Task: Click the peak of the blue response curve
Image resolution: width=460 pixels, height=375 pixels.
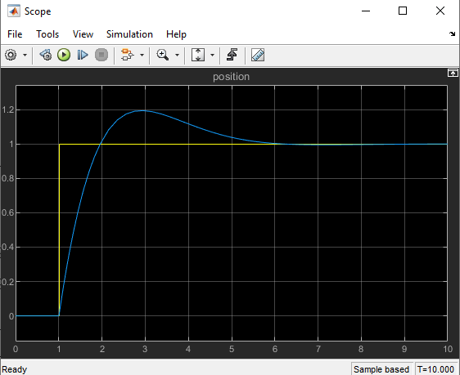Action: 143,110
